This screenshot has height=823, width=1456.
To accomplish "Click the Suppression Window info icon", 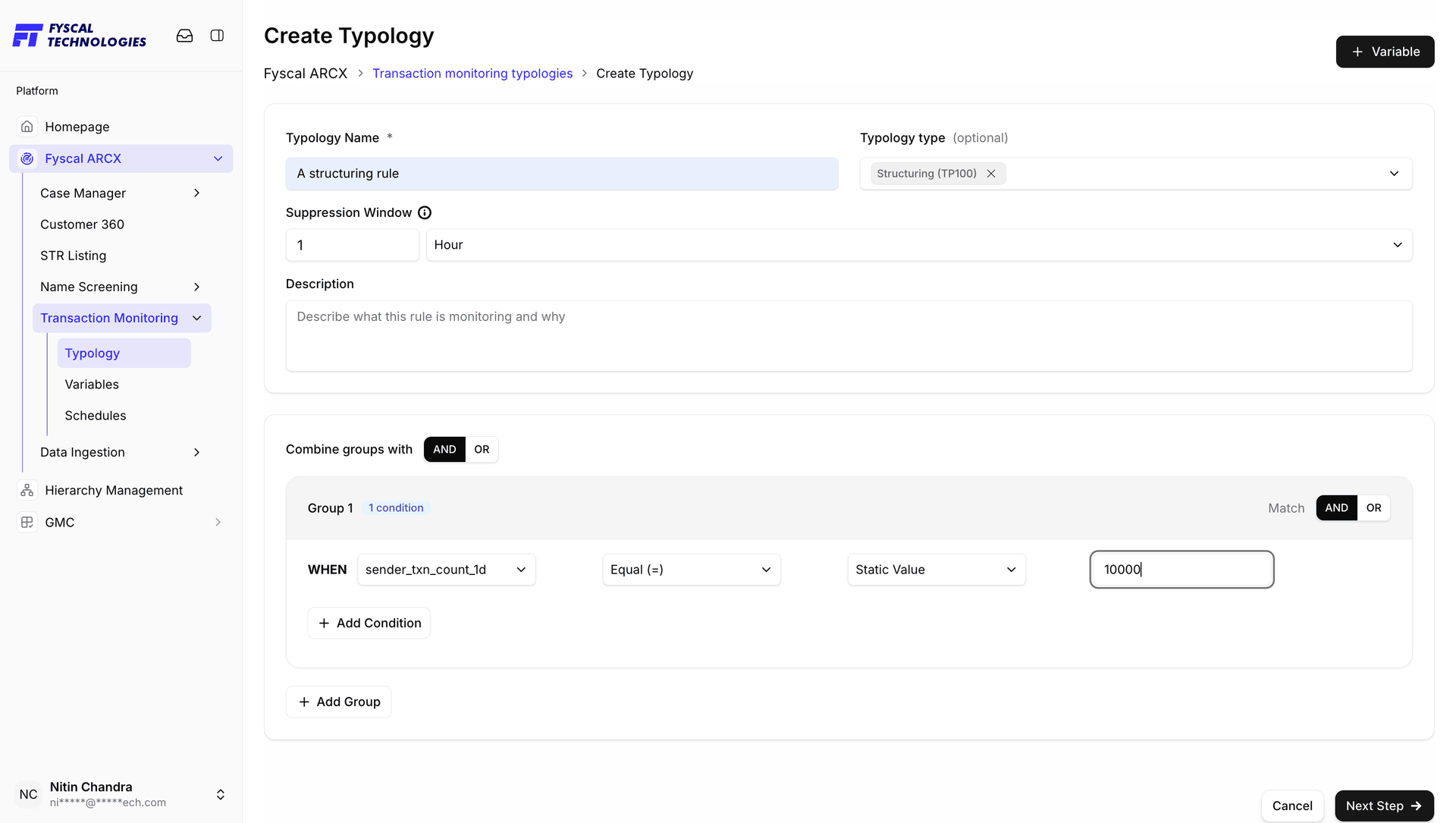I will 425,212.
